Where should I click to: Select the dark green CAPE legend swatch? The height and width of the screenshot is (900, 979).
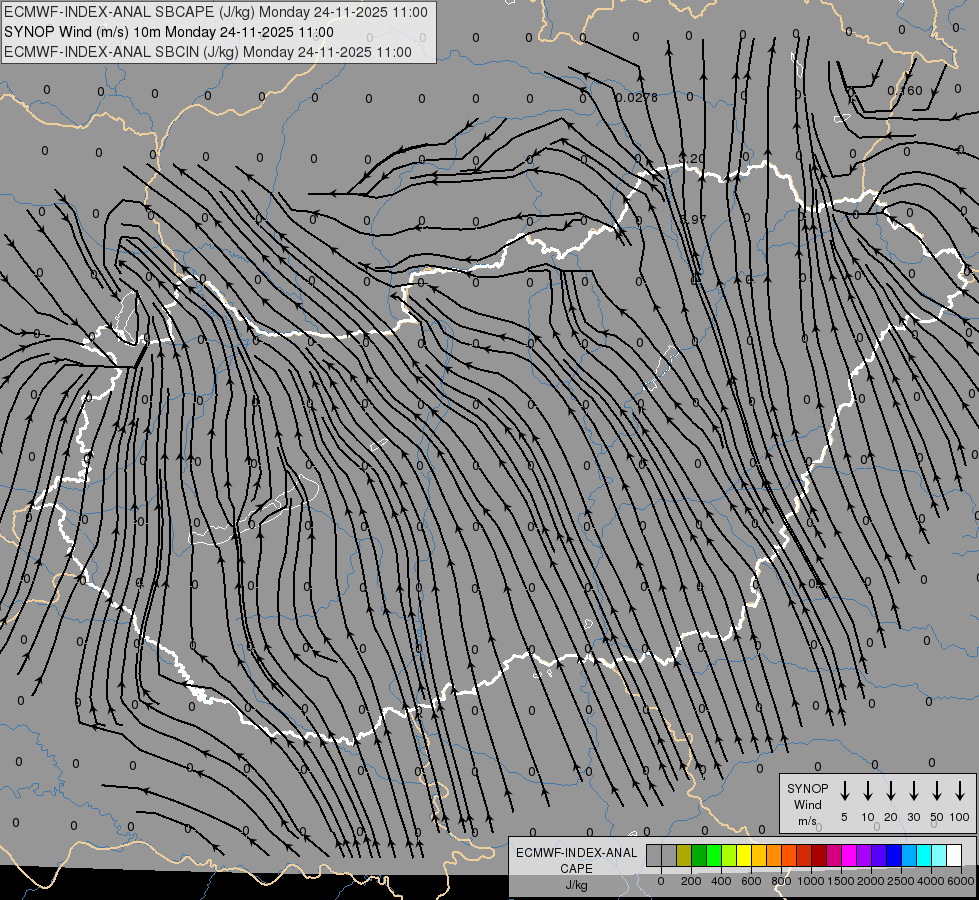pos(699,855)
